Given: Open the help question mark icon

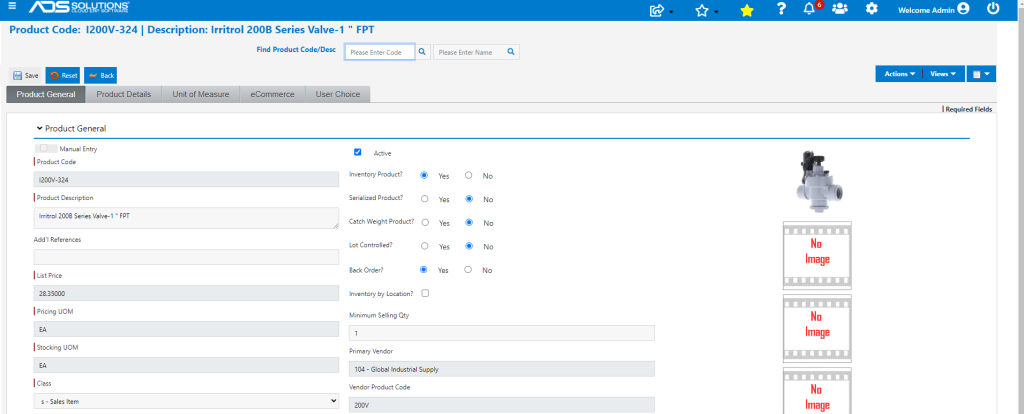Looking at the screenshot, I should 781,9.
